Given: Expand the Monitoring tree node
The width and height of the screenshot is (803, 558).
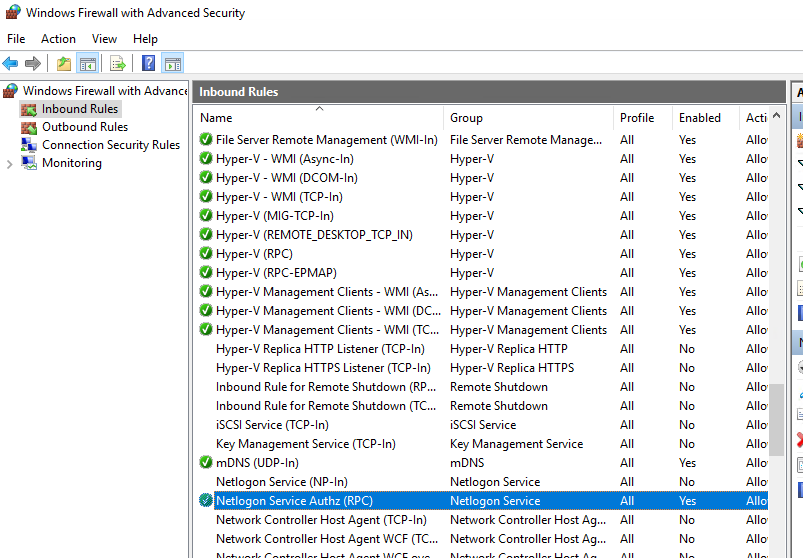Looking at the screenshot, I should (x=9, y=164).
